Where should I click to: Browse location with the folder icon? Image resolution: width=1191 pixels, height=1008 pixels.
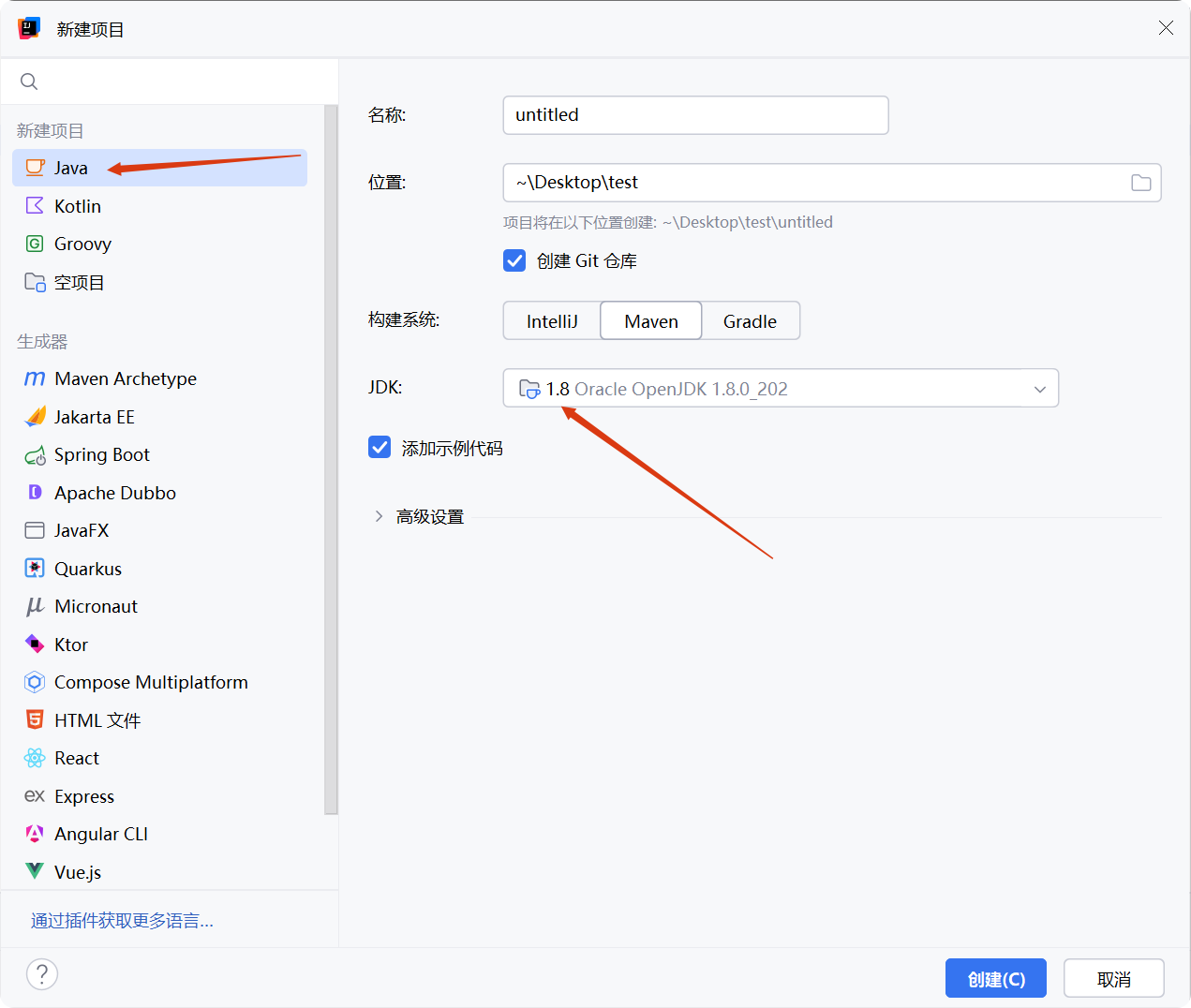[x=1140, y=183]
